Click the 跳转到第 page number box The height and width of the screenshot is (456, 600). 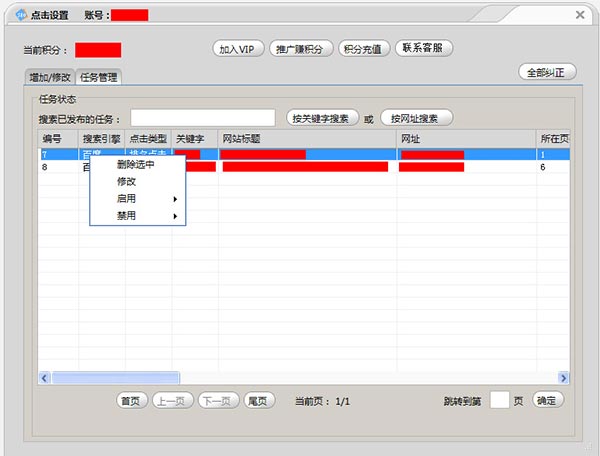coord(499,400)
